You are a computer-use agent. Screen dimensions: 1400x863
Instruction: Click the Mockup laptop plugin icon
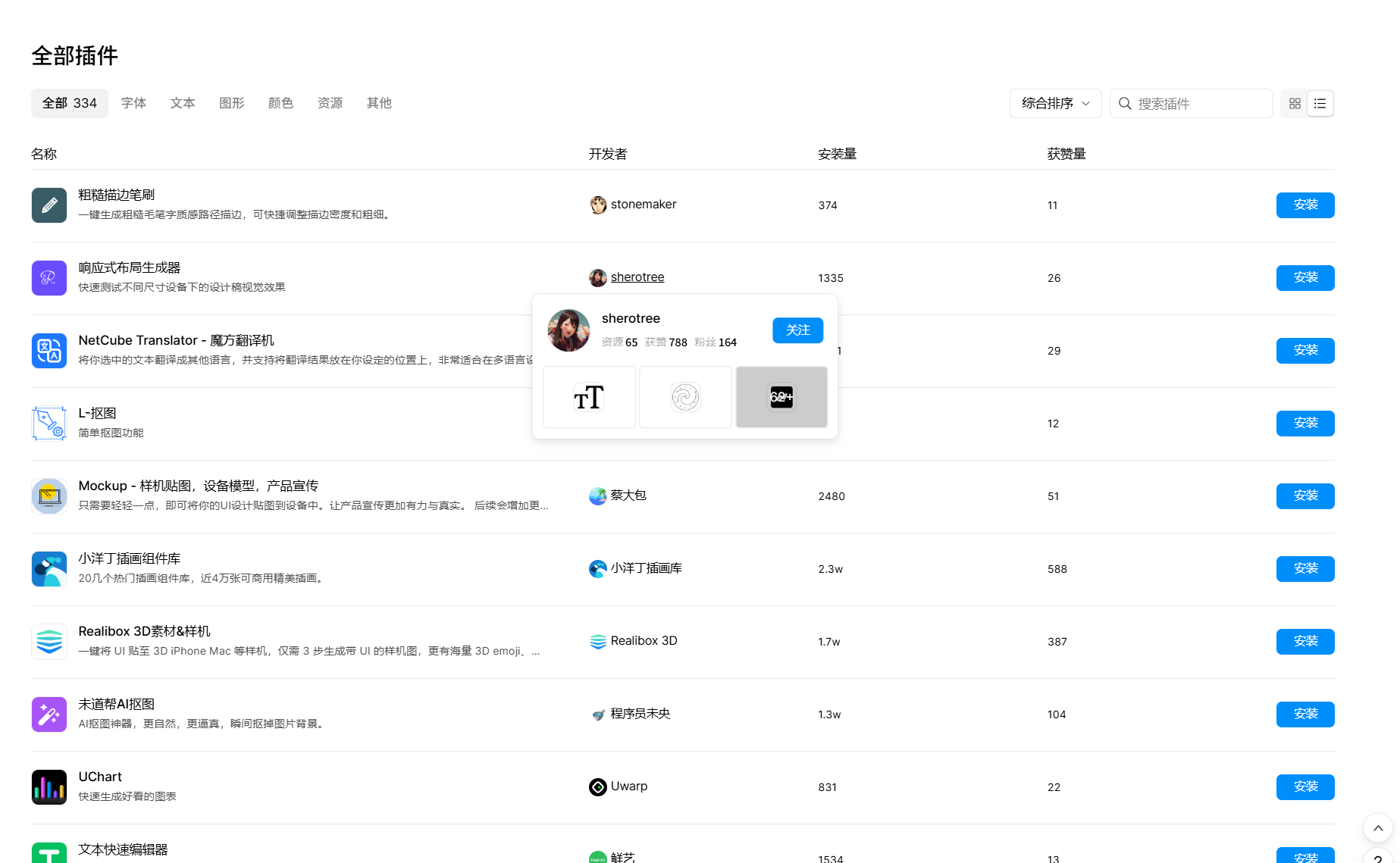click(49, 496)
